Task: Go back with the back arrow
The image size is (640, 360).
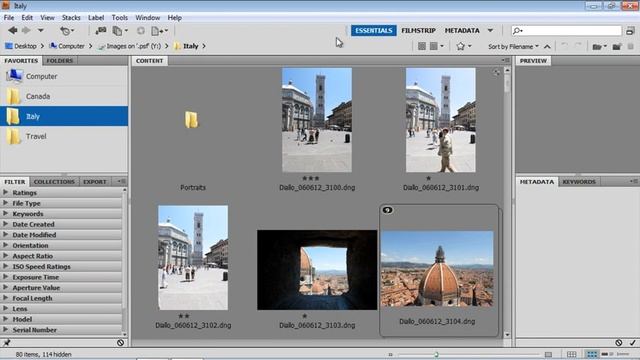Action: point(13,30)
